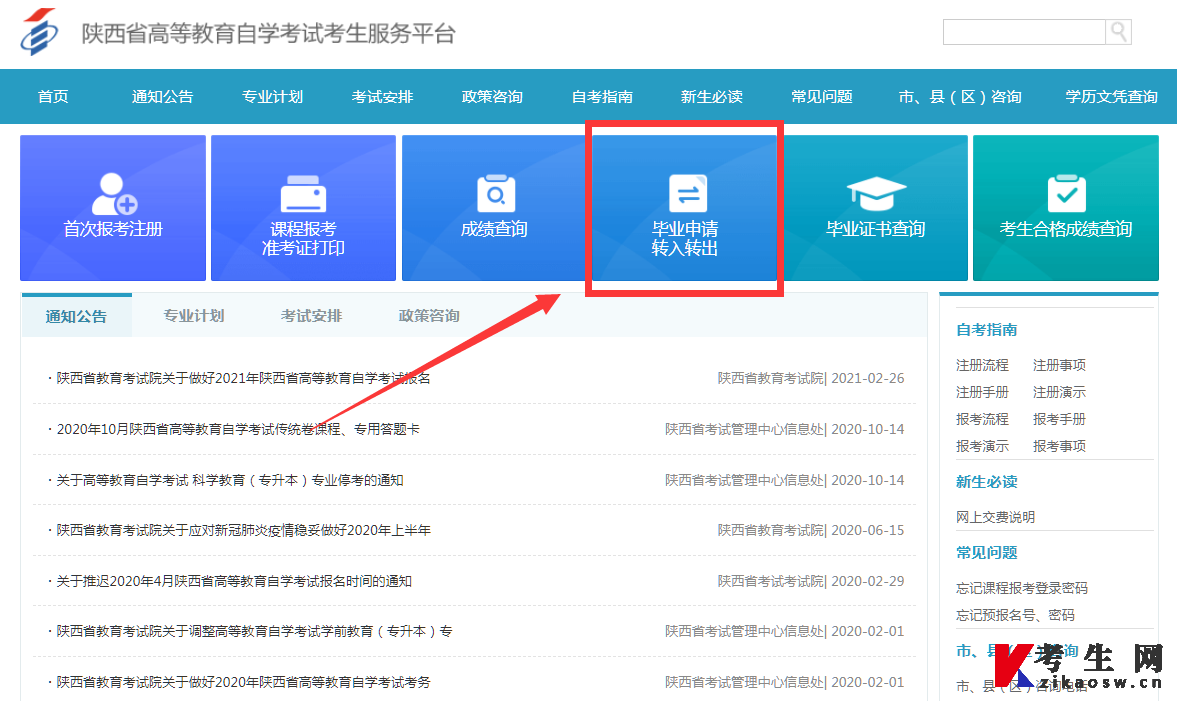Click the 毕业申请转入转出 transfer arrows icon
Viewport: 1177px width, 701px height.
pyautogui.click(x=685, y=193)
